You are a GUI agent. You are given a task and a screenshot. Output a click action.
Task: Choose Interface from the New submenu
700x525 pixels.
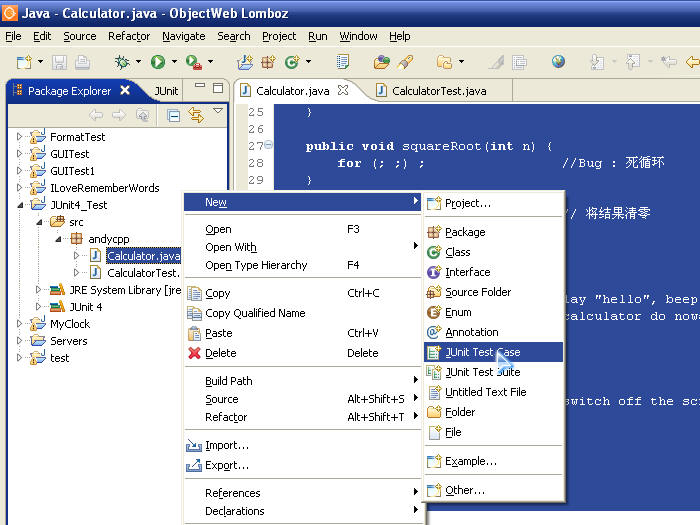tap(467, 272)
